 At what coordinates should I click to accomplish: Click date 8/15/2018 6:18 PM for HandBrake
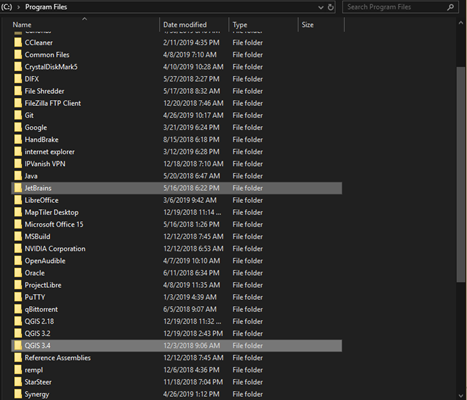point(191,139)
